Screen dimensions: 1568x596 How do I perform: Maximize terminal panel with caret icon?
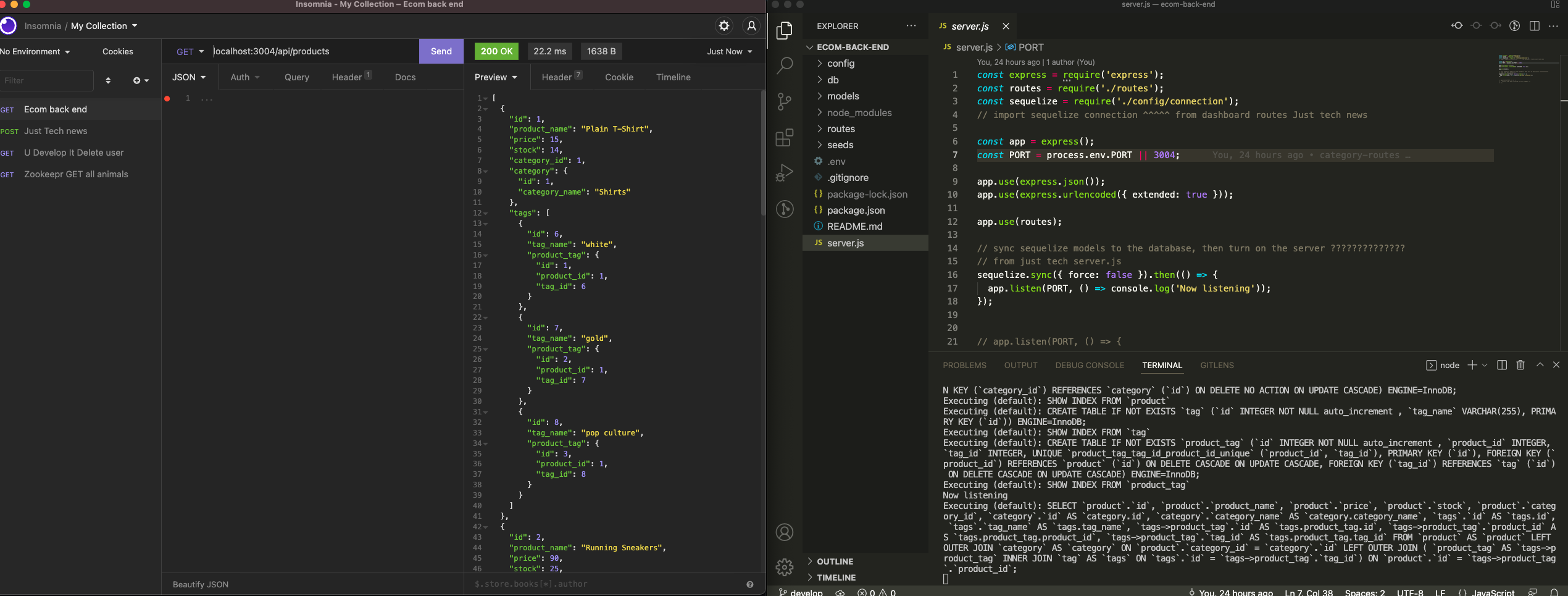click(x=1540, y=365)
